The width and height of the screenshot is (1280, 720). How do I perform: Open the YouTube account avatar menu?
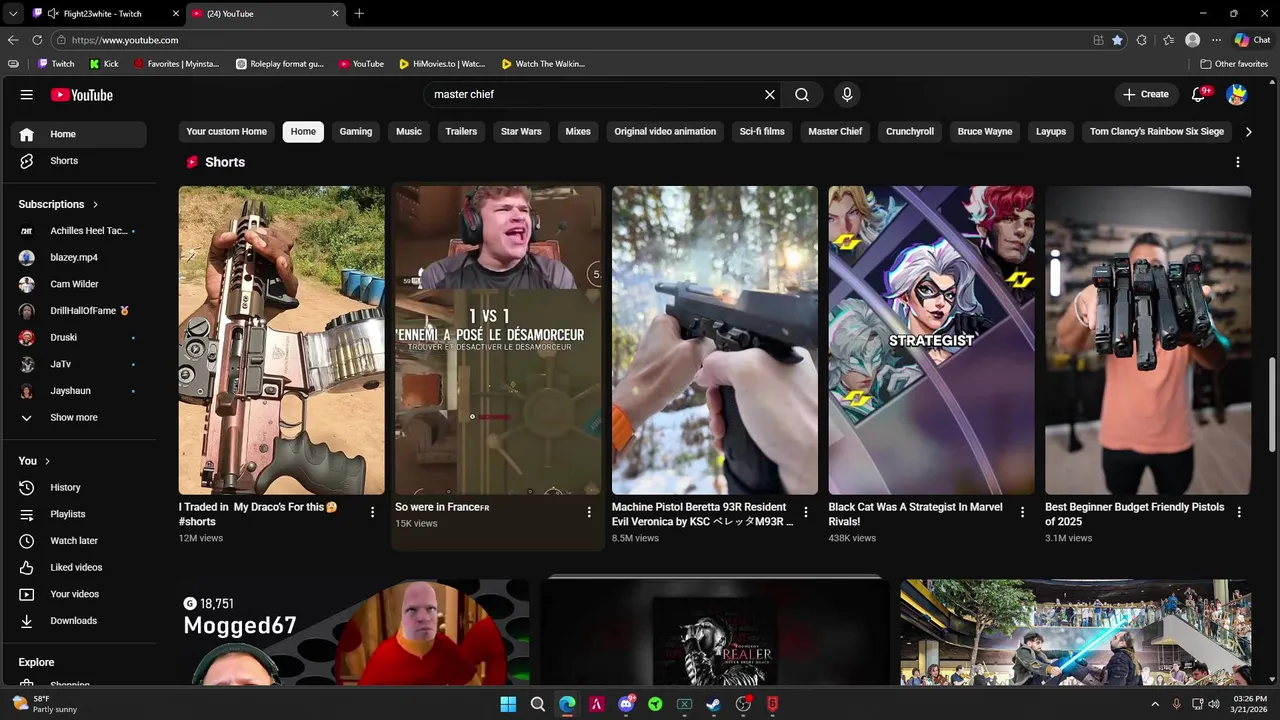coord(1237,94)
